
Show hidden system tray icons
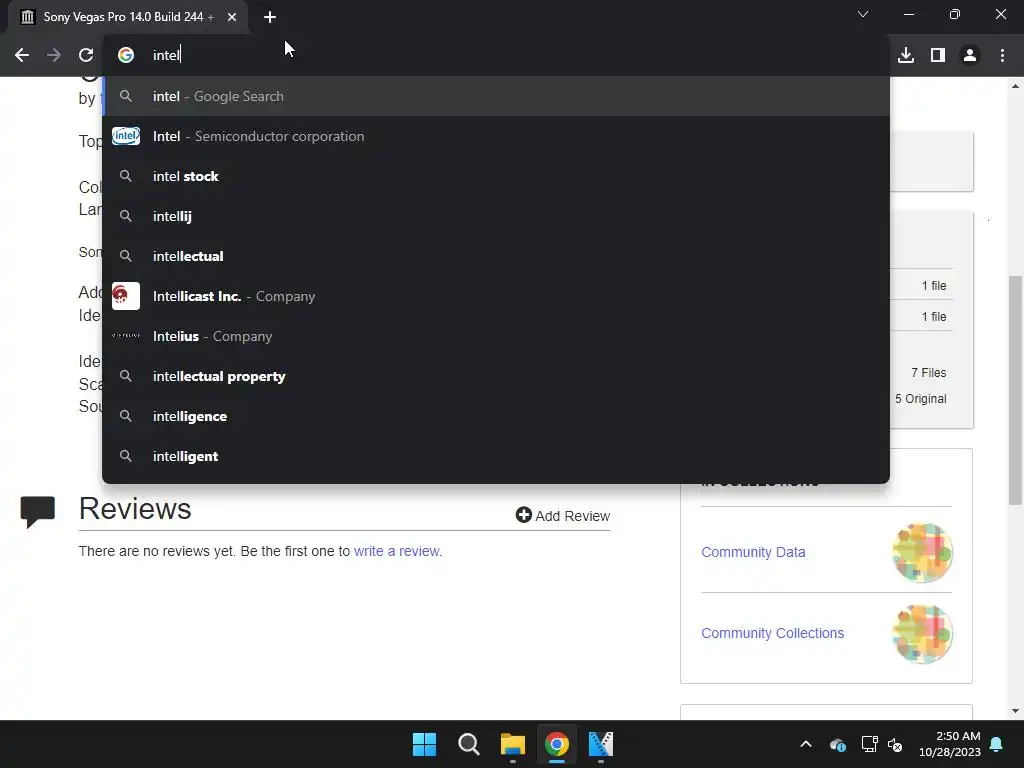point(806,744)
